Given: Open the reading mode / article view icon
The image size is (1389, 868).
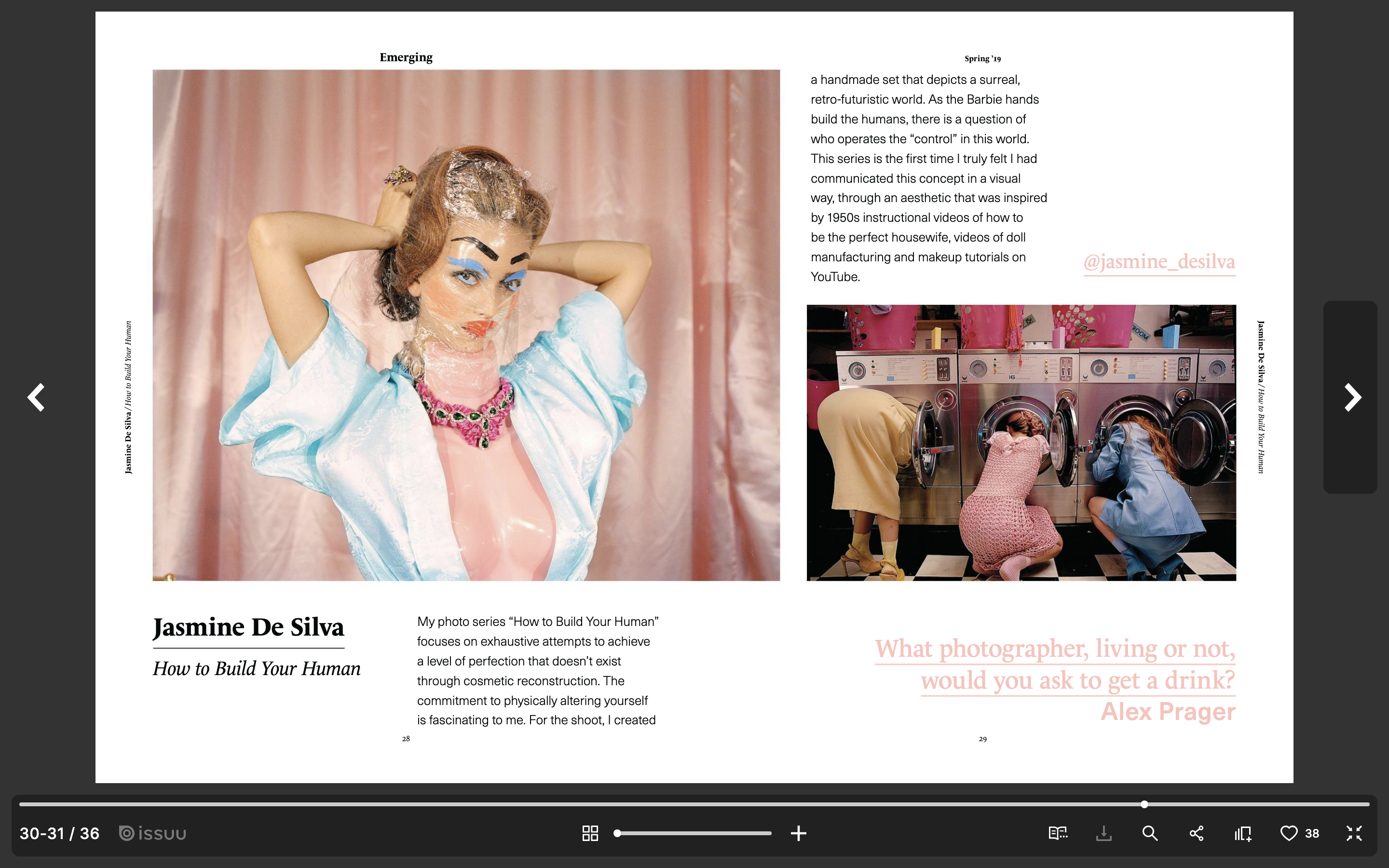Looking at the screenshot, I should tap(1057, 833).
